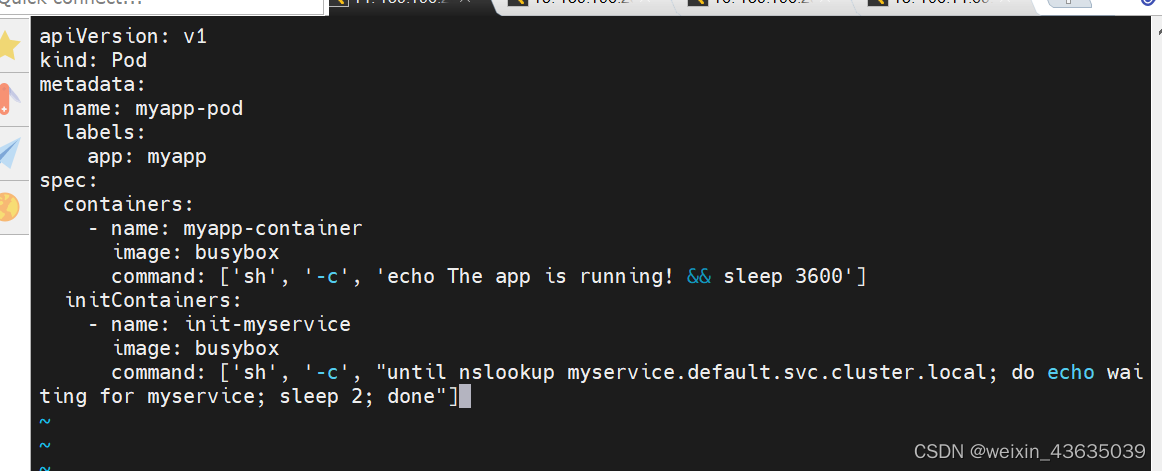The height and width of the screenshot is (471, 1162).
Task: Click the 'apiVersion: v1' line
Action: (x=122, y=36)
